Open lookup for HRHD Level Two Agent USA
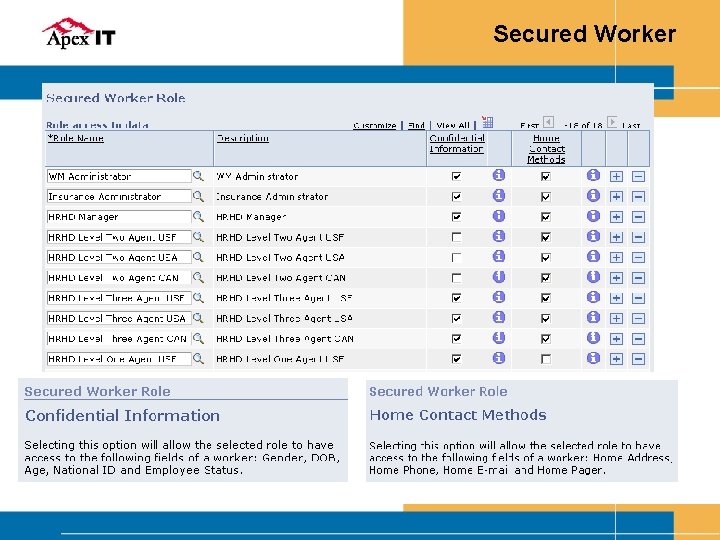The width and height of the screenshot is (720, 540). point(198,257)
